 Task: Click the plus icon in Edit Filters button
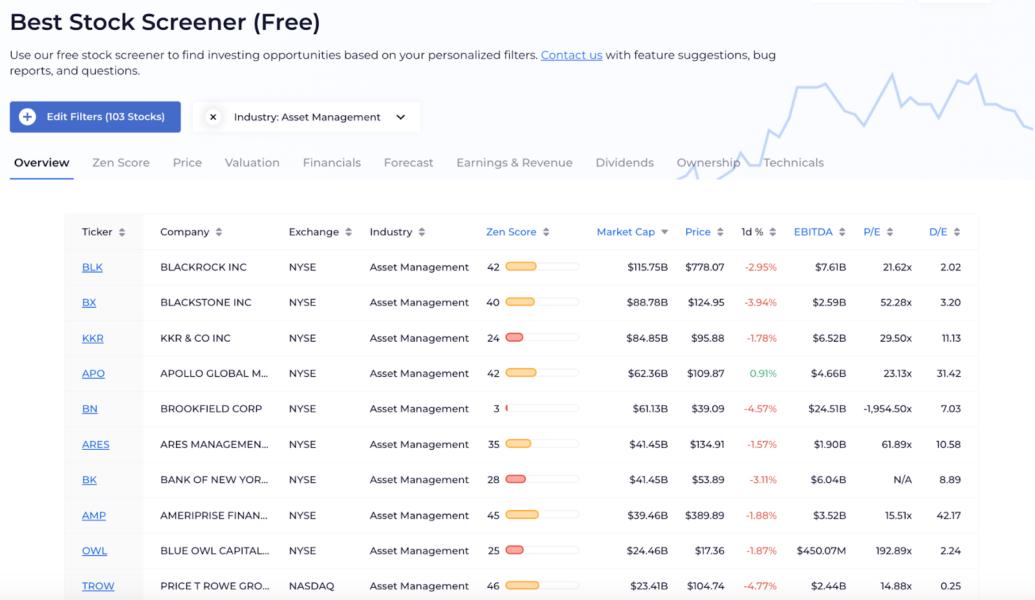(27, 117)
